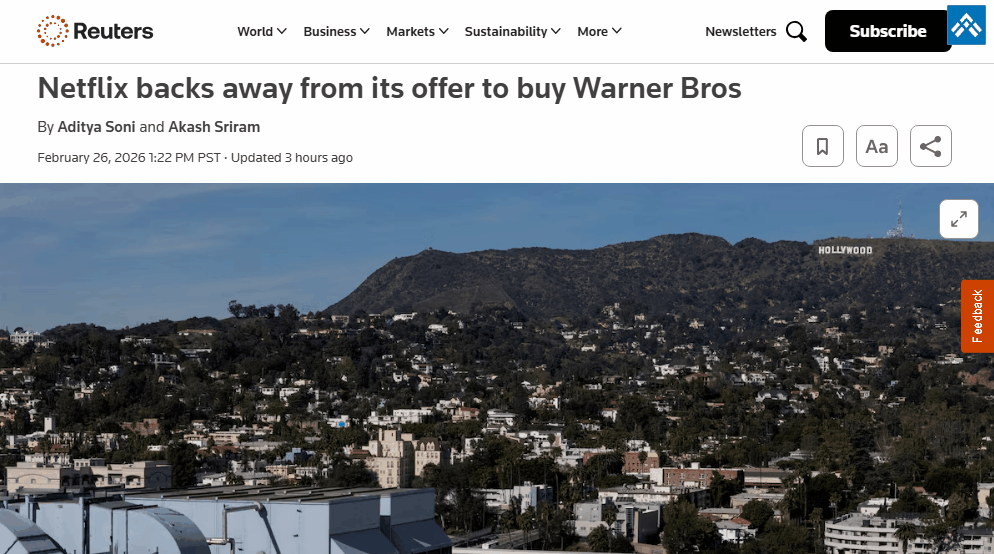Expand the Hollywood photo to fullscreen
The width and height of the screenshot is (994, 554).
pyautogui.click(x=958, y=219)
